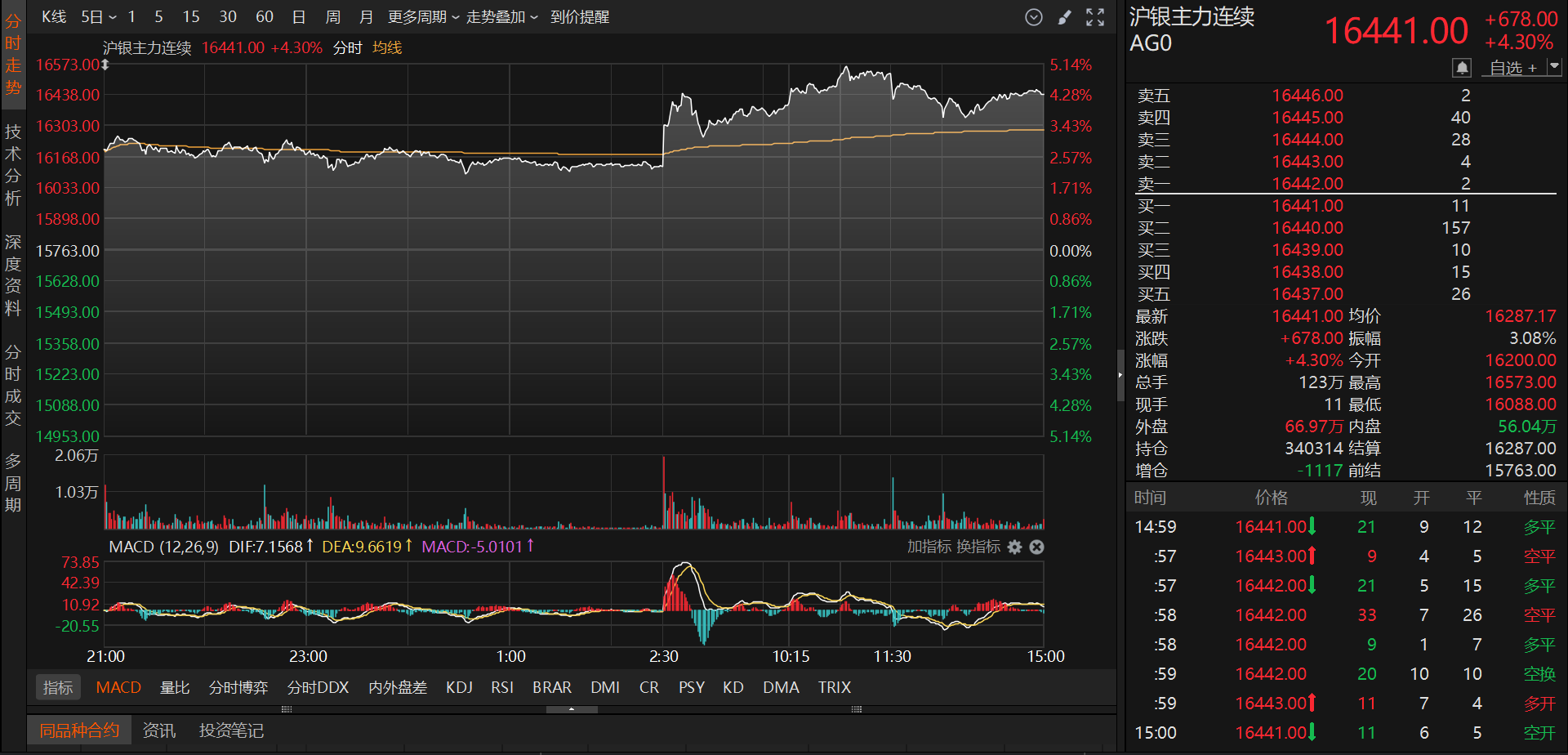
Task: Click the 价格 column header in trades list
Action: [1272, 498]
